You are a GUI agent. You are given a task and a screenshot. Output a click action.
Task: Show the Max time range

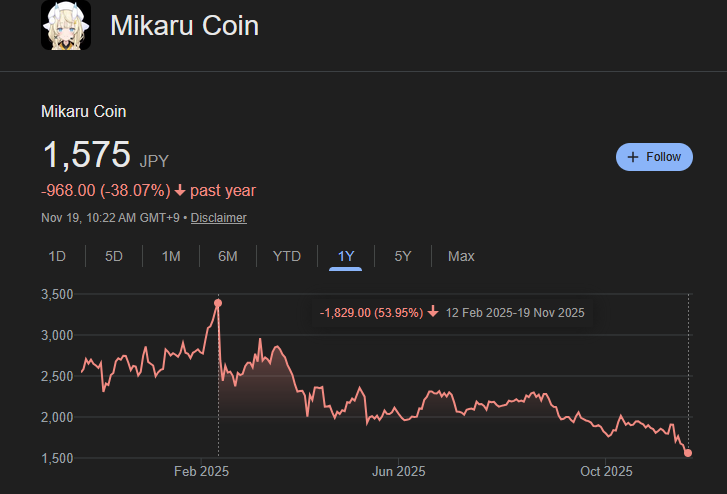[x=461, y=256]
